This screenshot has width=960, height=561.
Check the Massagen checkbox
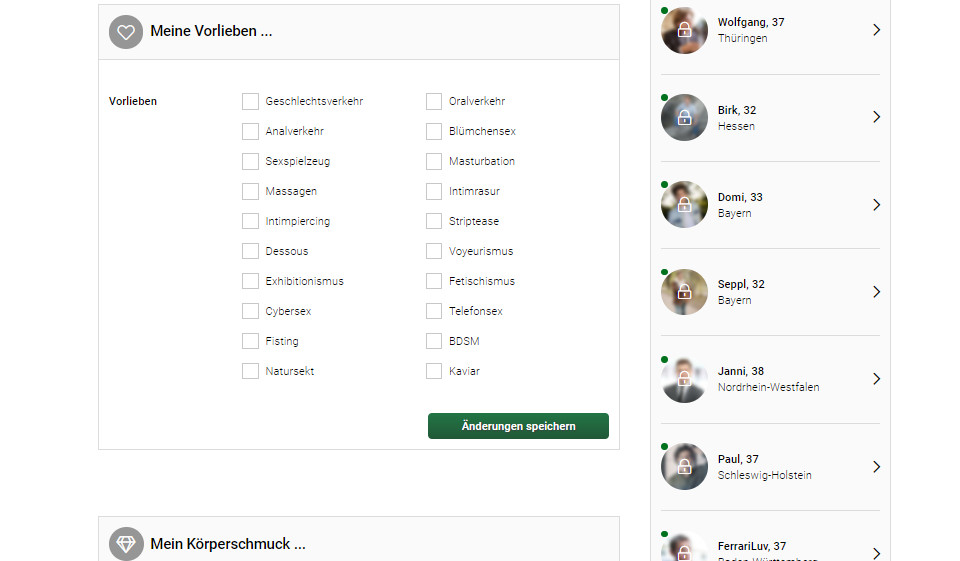250,191
